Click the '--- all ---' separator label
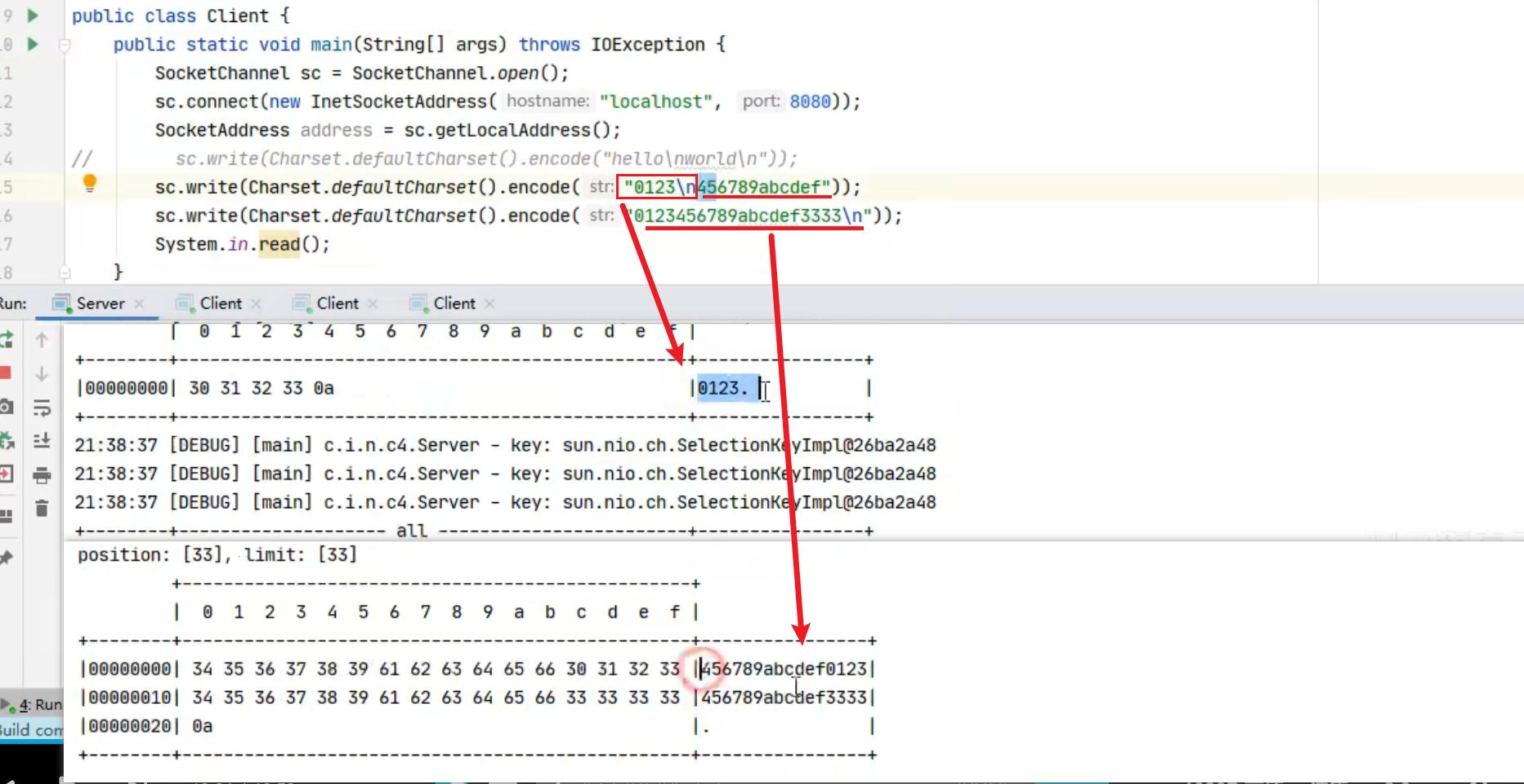Image resolution: width=1524 pixels, height=784 pixels. (x=412, y=532)
